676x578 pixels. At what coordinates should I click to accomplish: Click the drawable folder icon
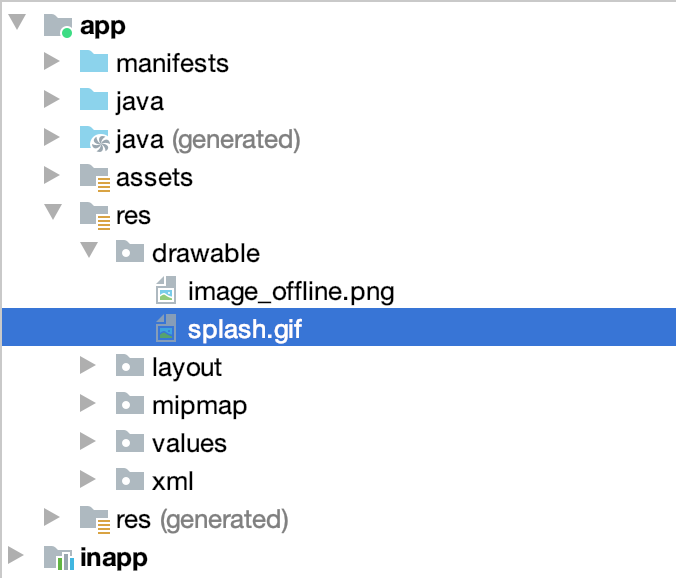130,251
